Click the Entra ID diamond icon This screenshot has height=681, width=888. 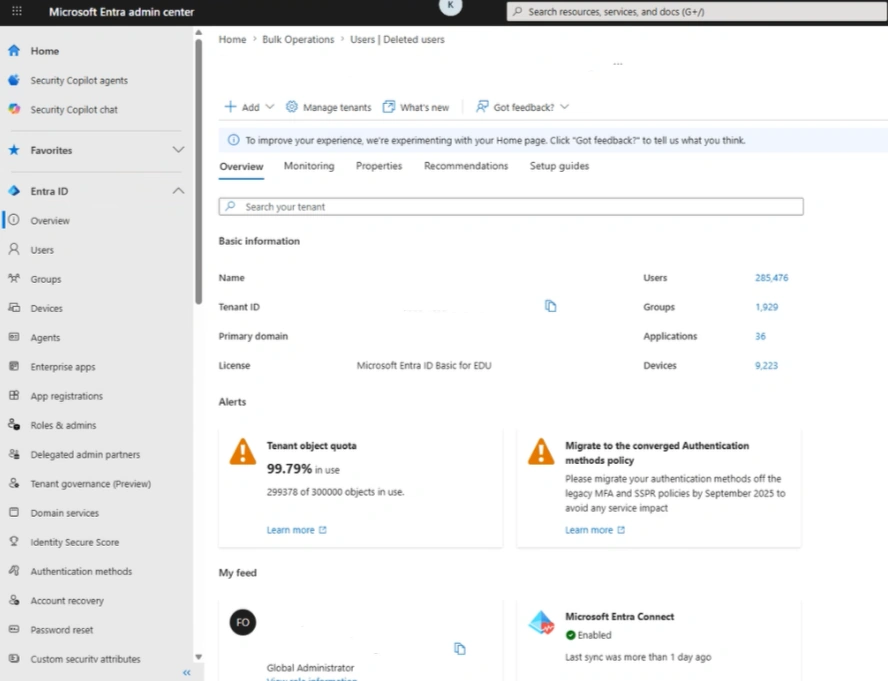point(14,191)
